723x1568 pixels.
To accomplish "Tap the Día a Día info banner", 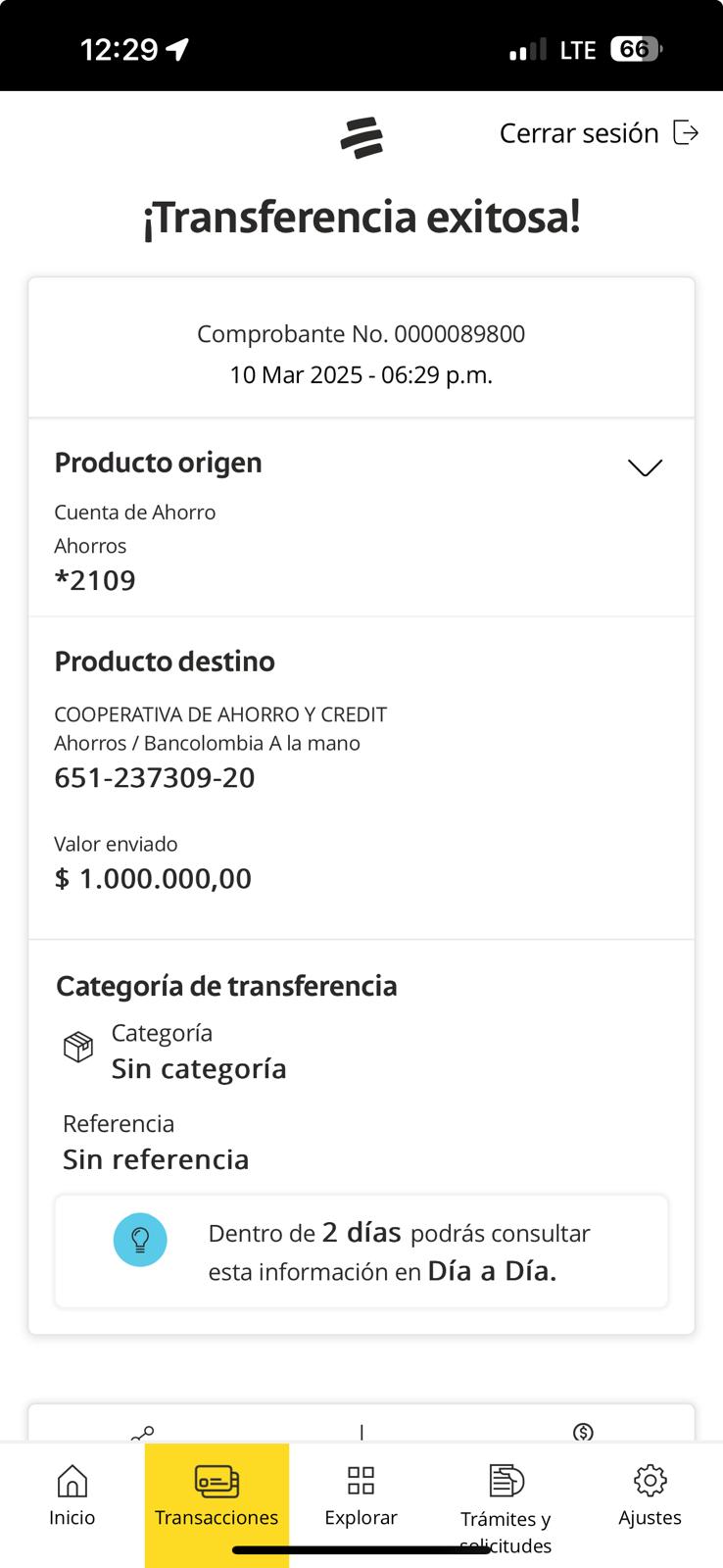I will pos(361,1251).
